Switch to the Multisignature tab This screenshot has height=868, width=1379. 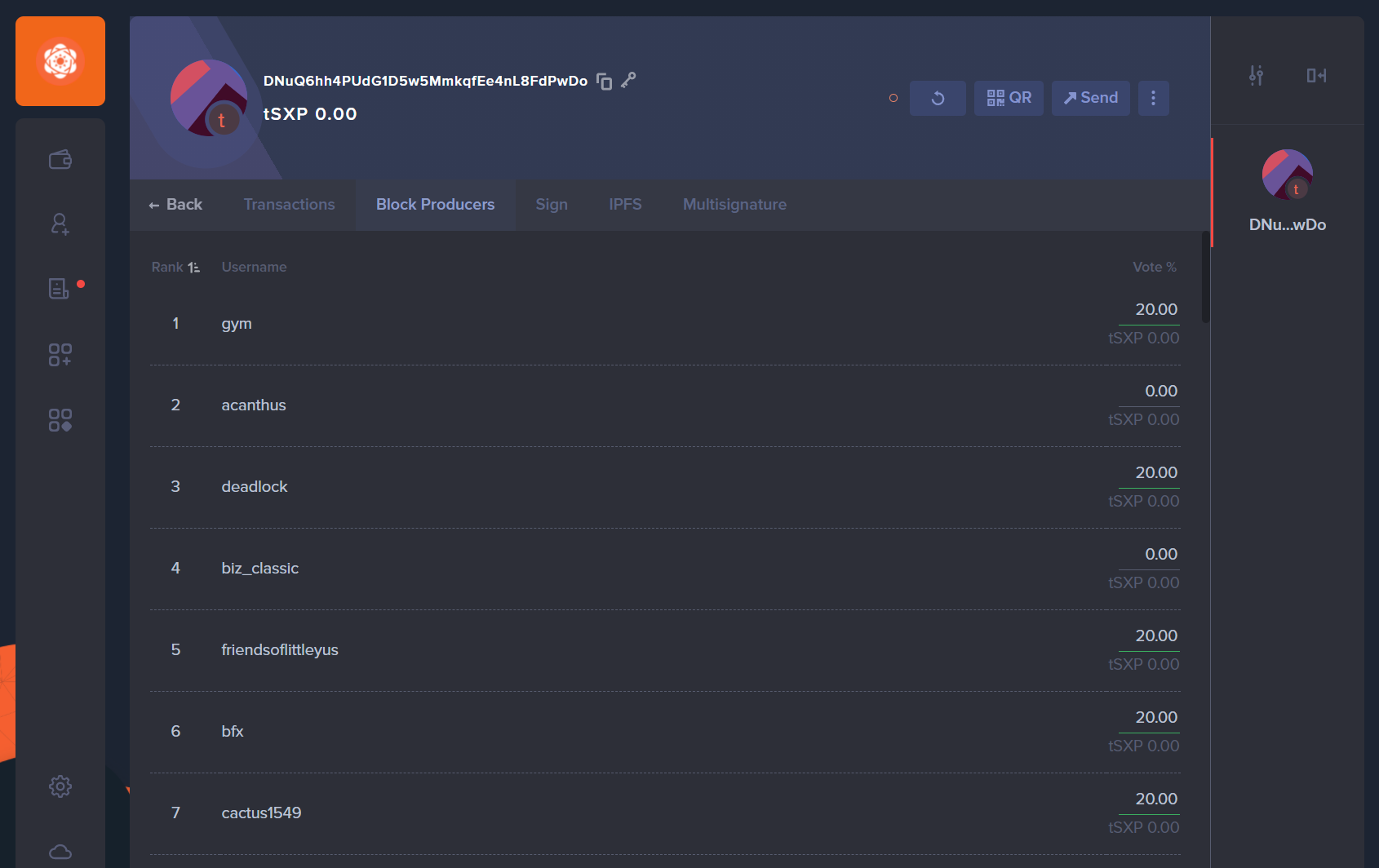click(734, 205)
